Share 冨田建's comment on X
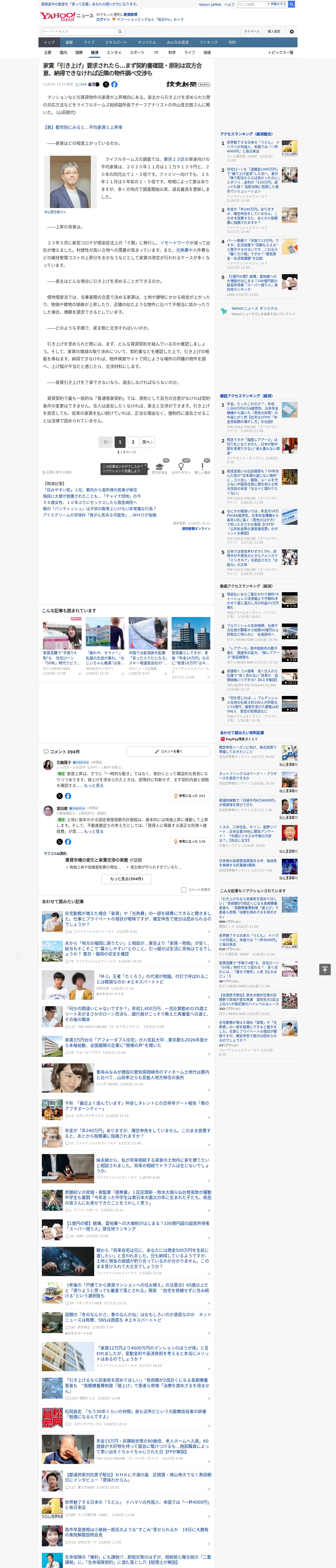 point(59,841)
